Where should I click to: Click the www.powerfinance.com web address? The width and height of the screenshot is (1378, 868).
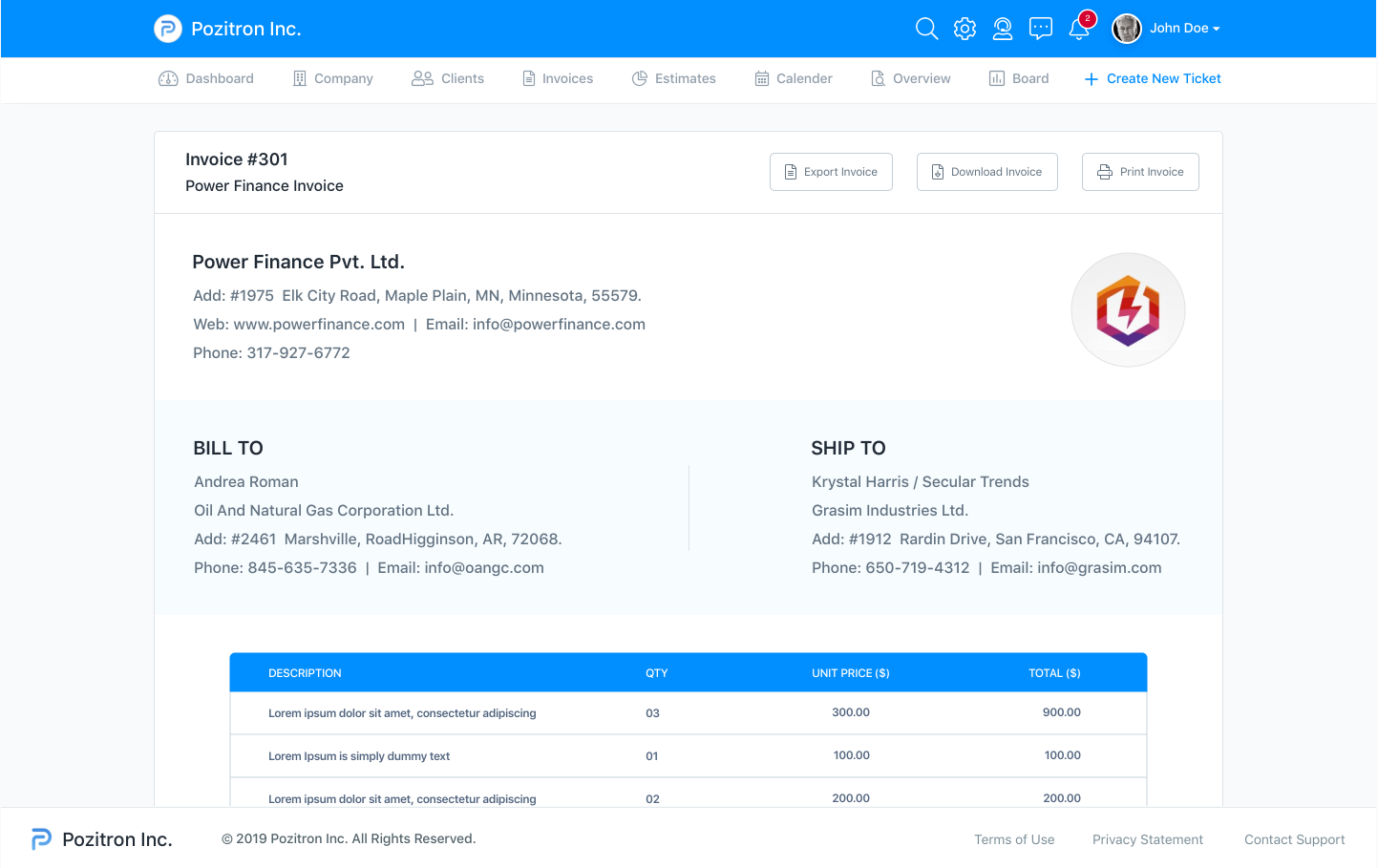[319, 325]
